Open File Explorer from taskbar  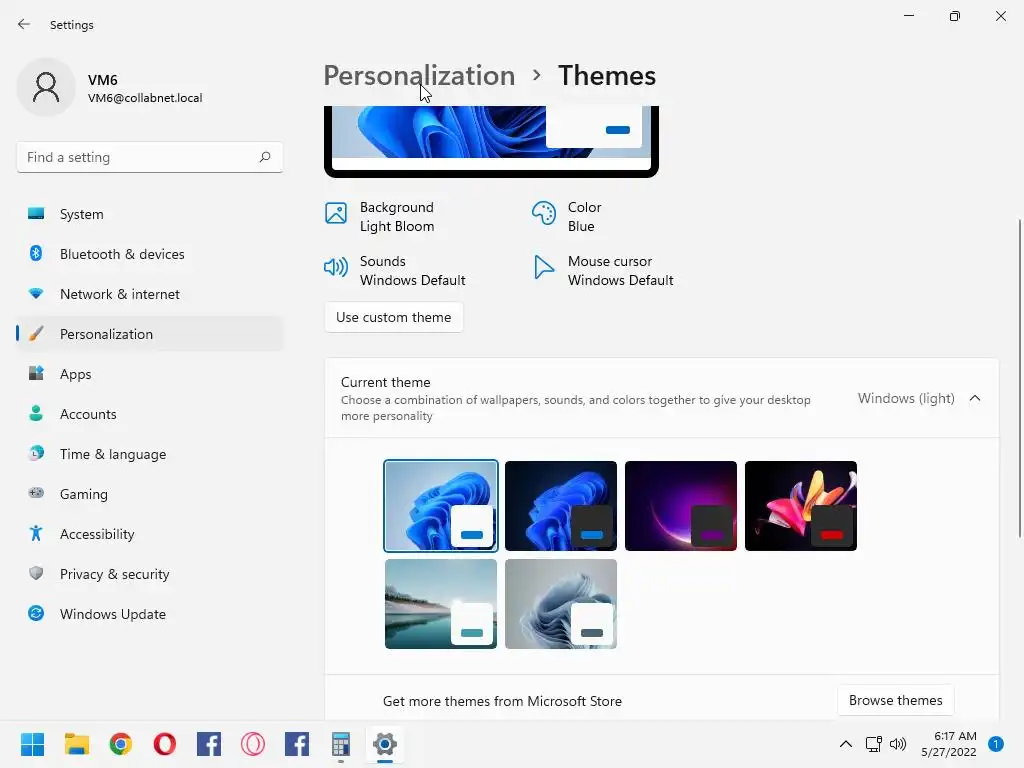click(76, 744)
